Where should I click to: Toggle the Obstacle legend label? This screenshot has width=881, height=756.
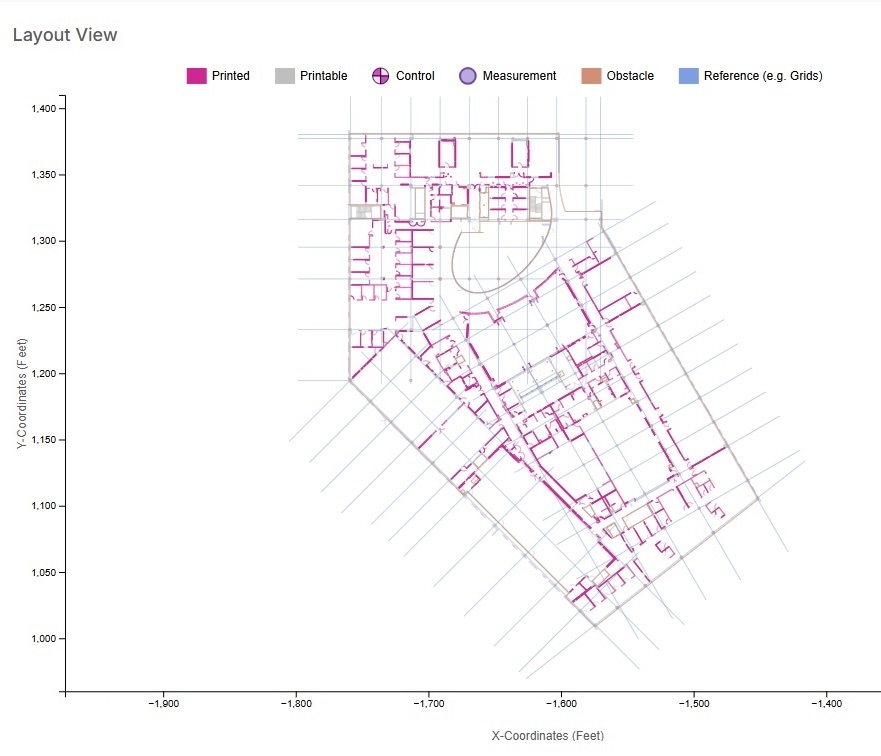pyautogui.click(x=630, y=76)
